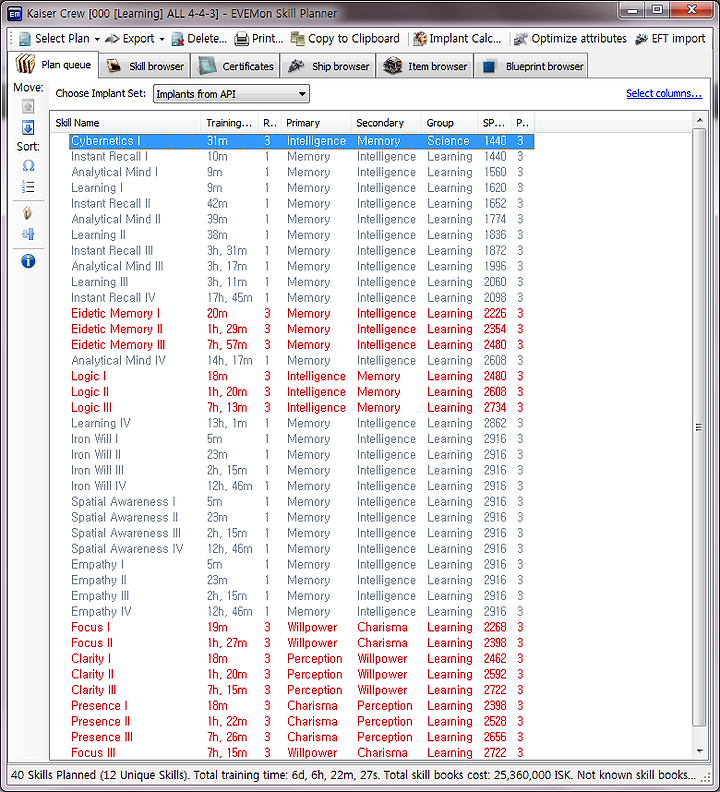The width and height of the screenshot is (720, 792).
Task: Click the Delete plan toolbar button
Action: 199,38
